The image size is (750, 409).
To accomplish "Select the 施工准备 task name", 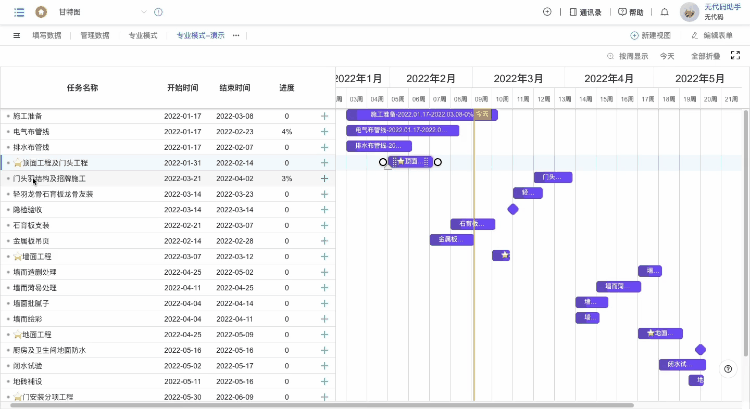I will [x=27, y=116].
